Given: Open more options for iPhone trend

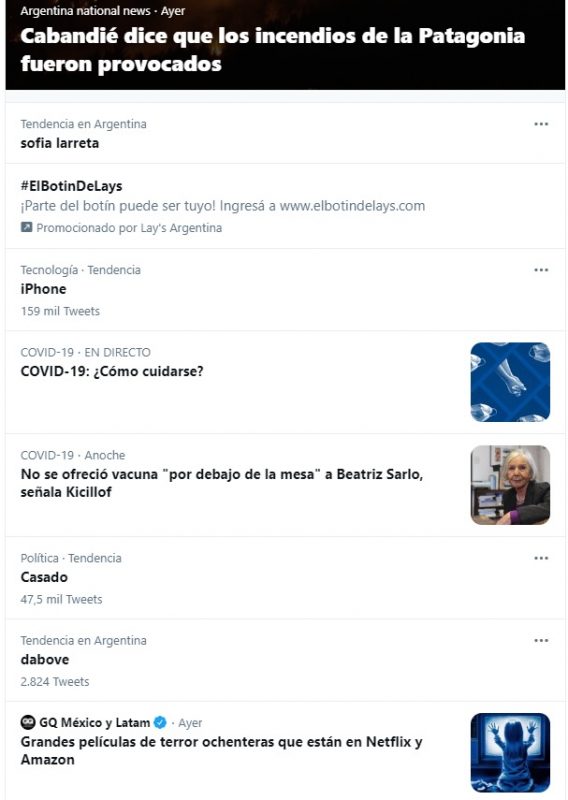Looking at the screenshot, I should click(541, 270).
